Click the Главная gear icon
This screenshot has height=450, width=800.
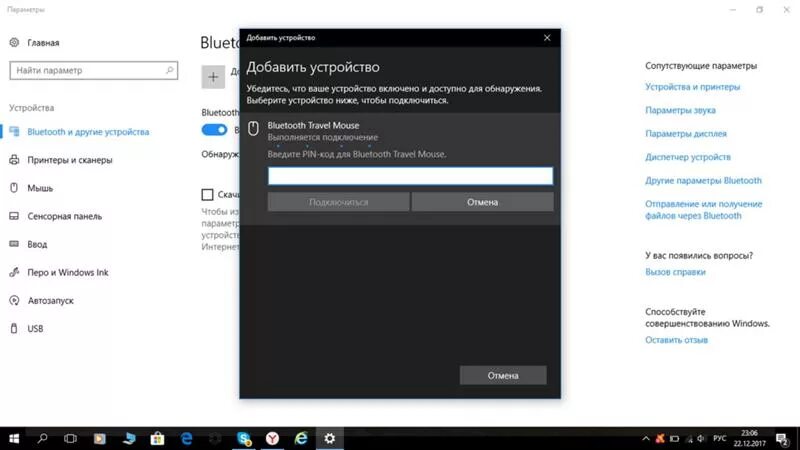click(14, 42)
